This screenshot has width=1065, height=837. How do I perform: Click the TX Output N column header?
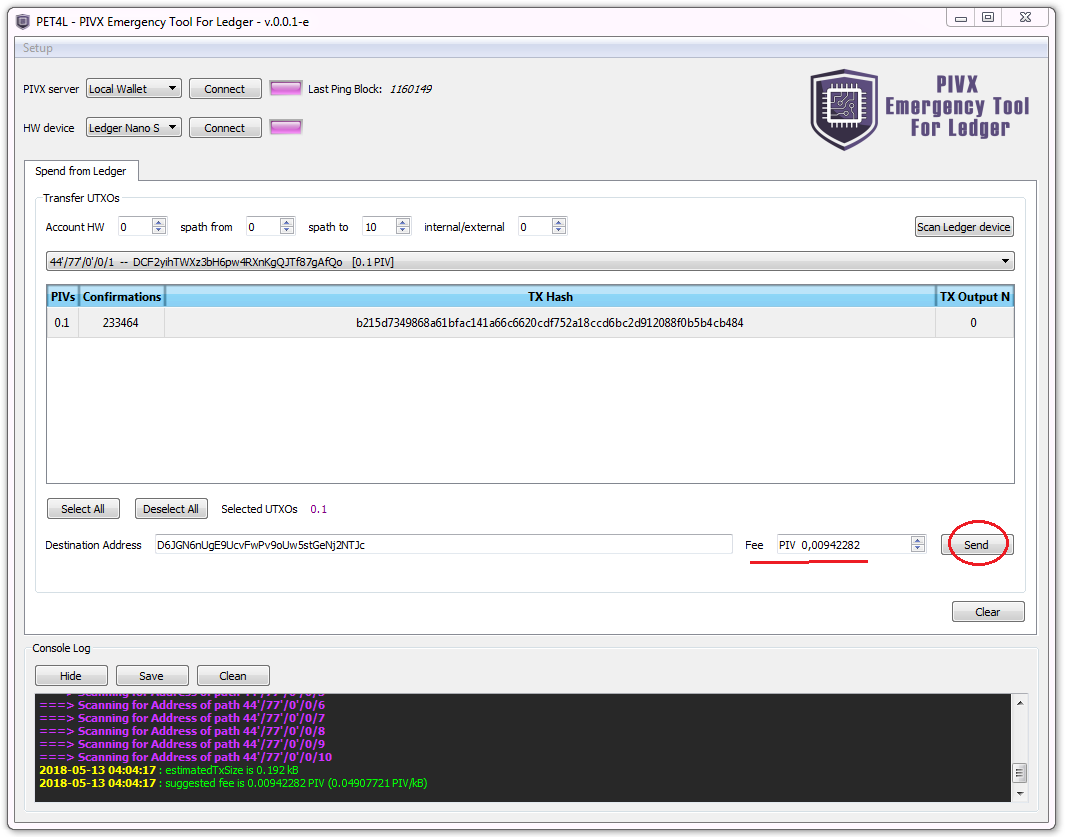click(x=975, y=297)
